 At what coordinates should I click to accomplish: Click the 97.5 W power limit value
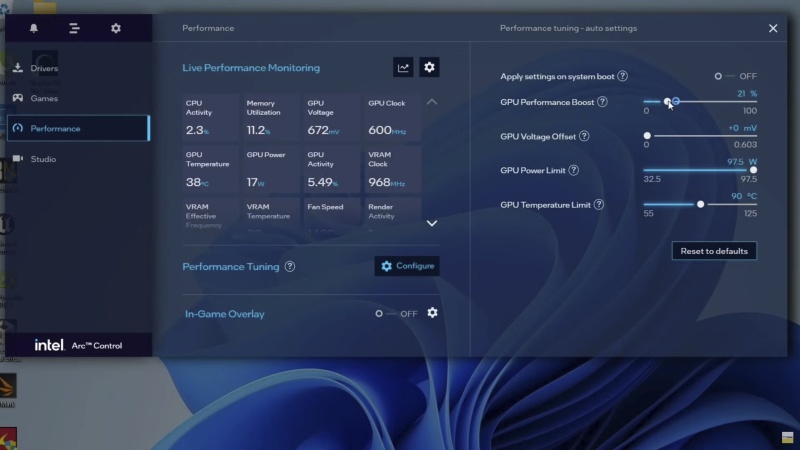[742, 162]
